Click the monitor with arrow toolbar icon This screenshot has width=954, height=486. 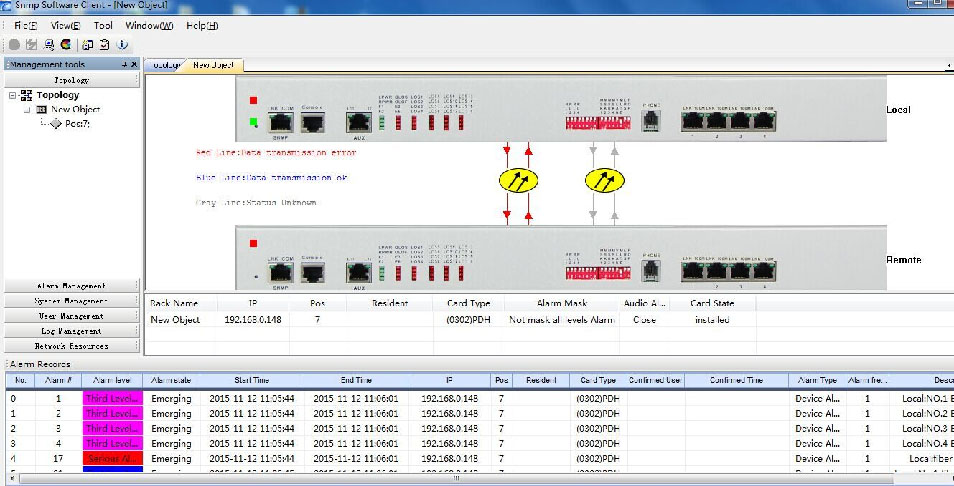pos(49,44)
